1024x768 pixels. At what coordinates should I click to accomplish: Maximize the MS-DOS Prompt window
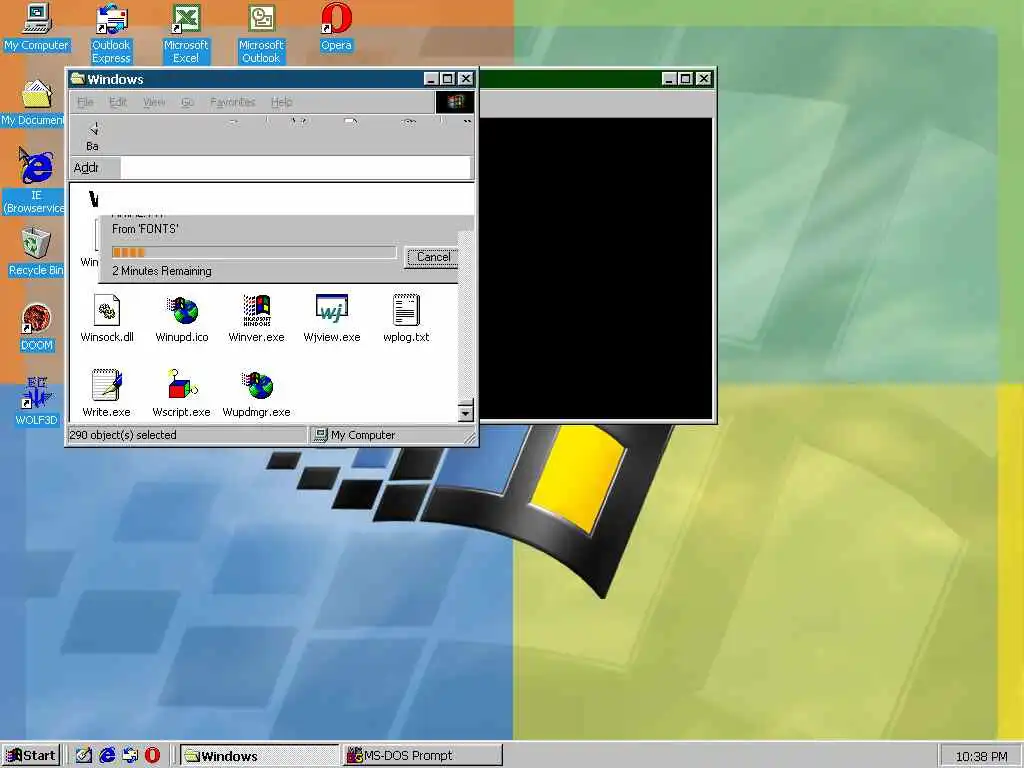pyautogui.click(x=685, y=79)
